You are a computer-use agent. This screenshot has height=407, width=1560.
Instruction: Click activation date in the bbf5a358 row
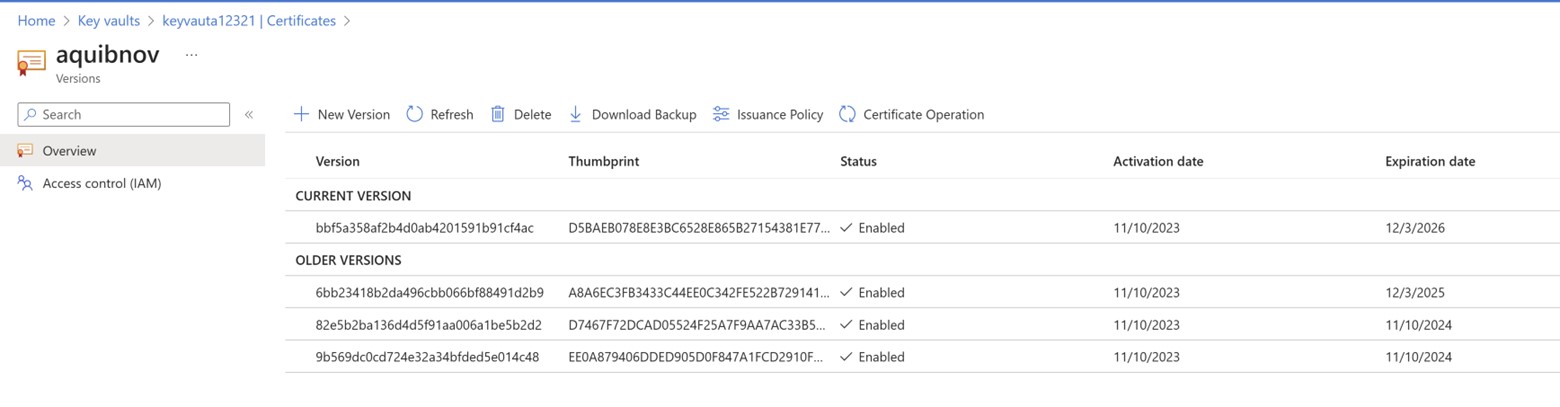point(1146,228)
